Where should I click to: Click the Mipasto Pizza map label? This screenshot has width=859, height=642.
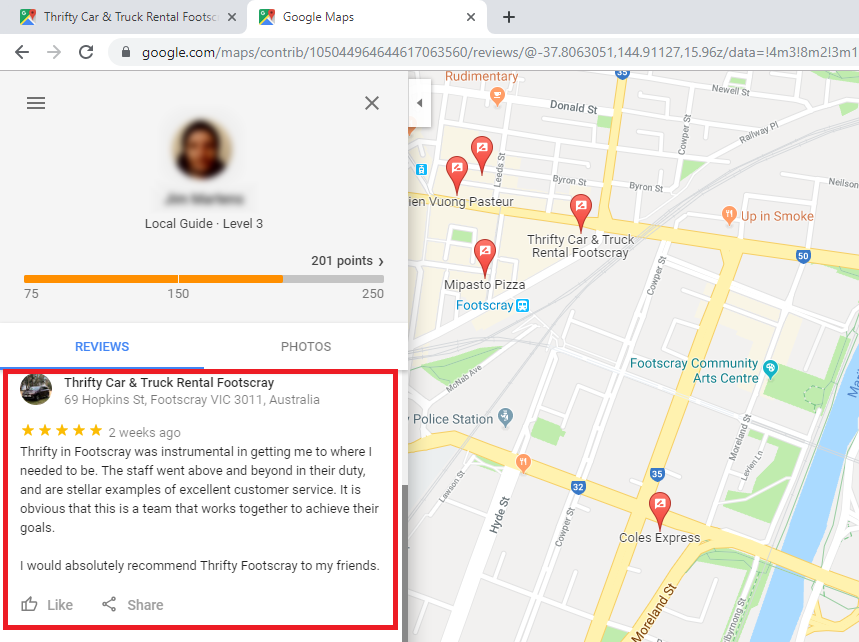485,285
